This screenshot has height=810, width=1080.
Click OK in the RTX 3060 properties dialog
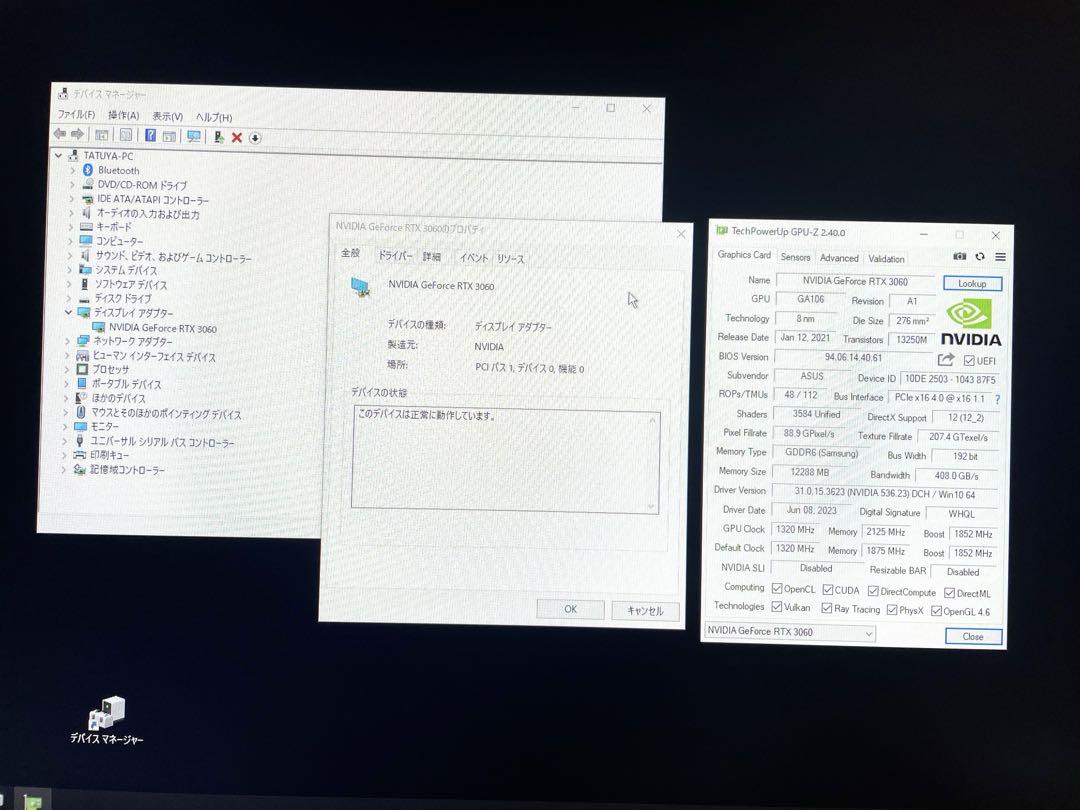click(570, 609)
